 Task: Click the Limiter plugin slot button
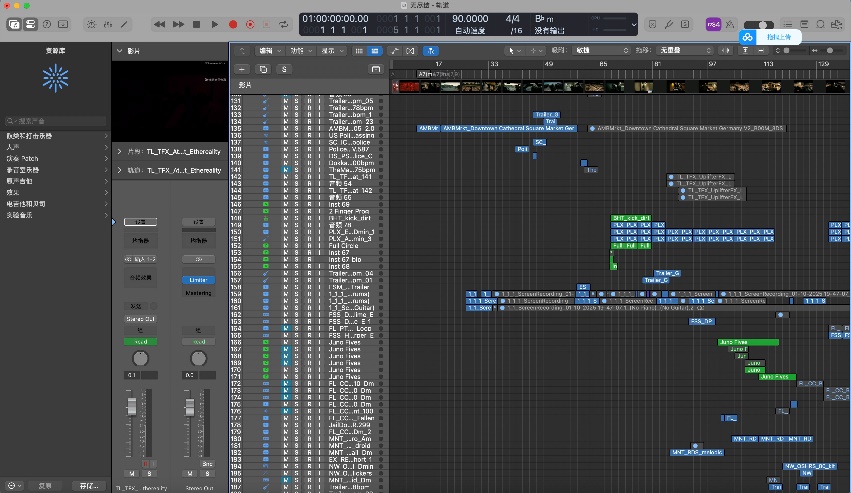[x=196, y=280]
